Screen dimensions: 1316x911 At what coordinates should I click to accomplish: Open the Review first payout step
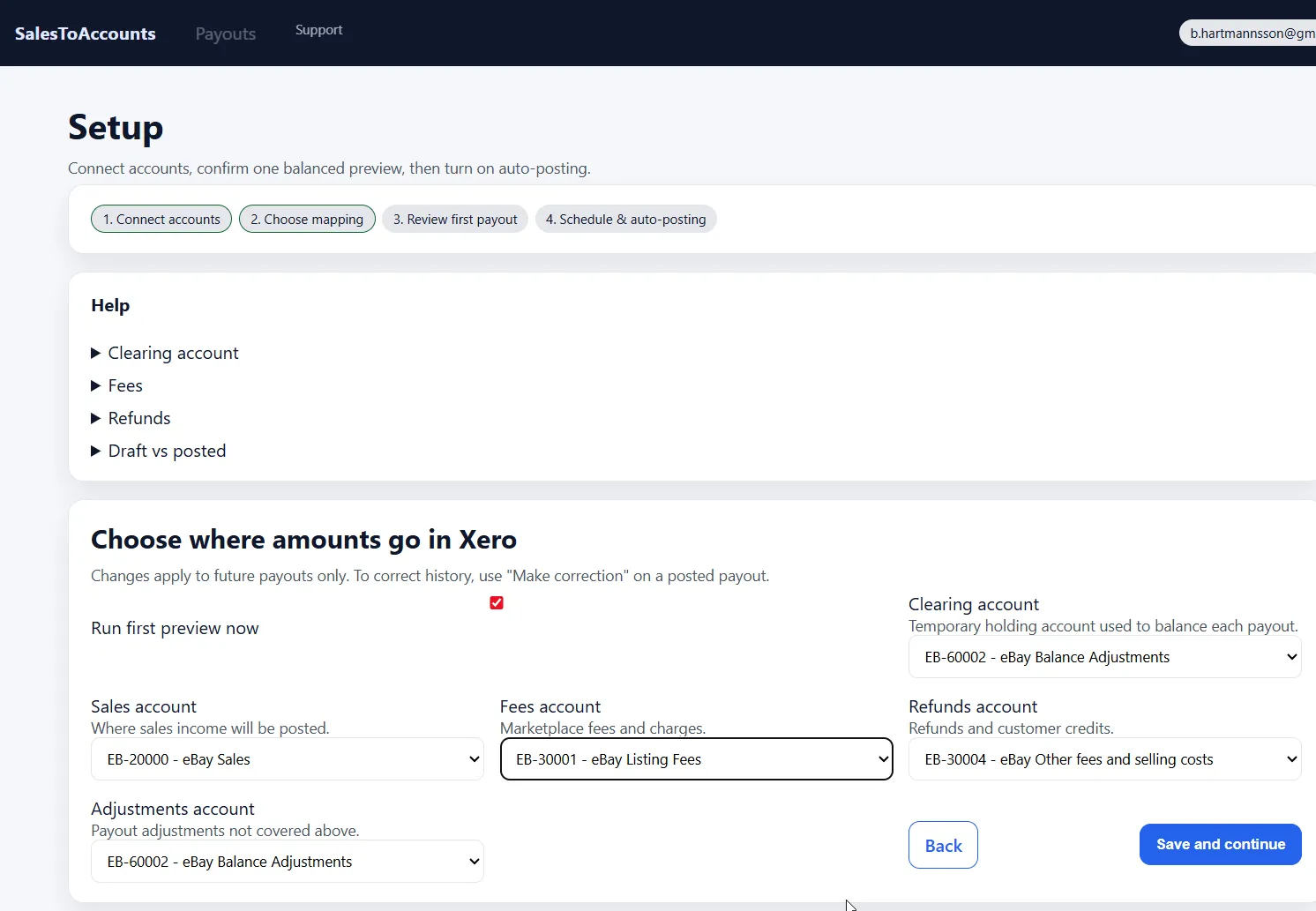click(454, 219)
